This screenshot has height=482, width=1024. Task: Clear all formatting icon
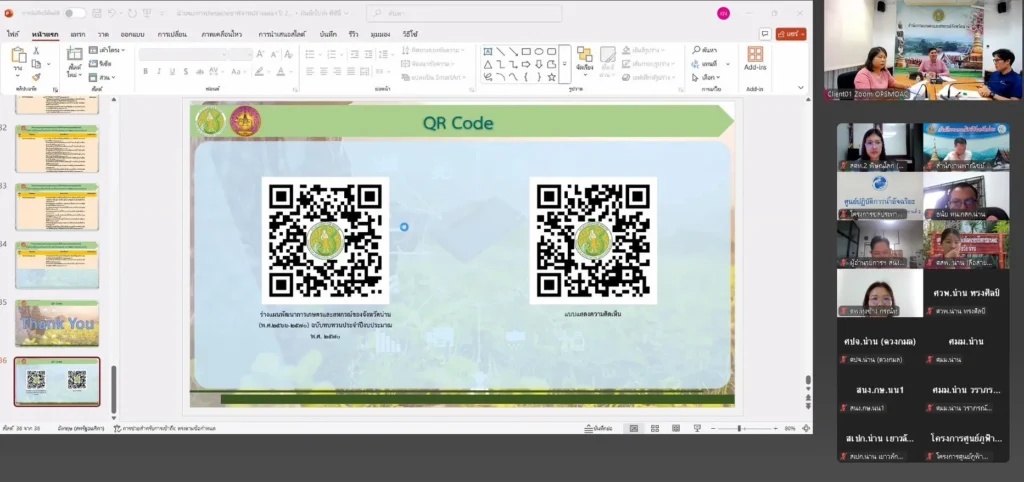[289, 54]
